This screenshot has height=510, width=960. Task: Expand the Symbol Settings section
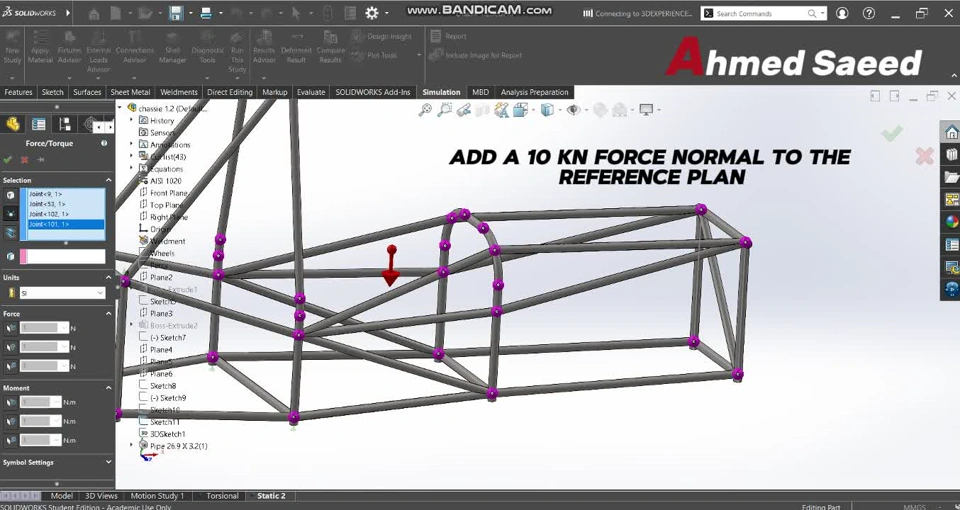[108, 462]
